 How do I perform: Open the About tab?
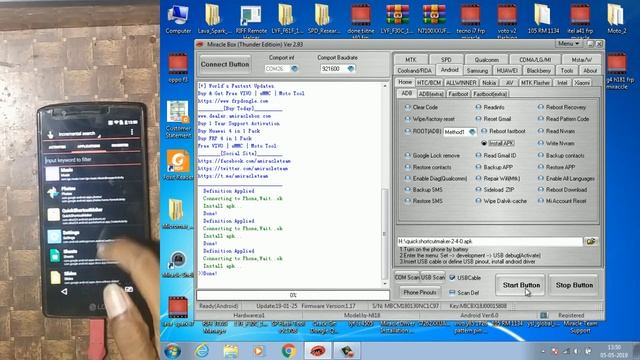click(x=590, y=71)
